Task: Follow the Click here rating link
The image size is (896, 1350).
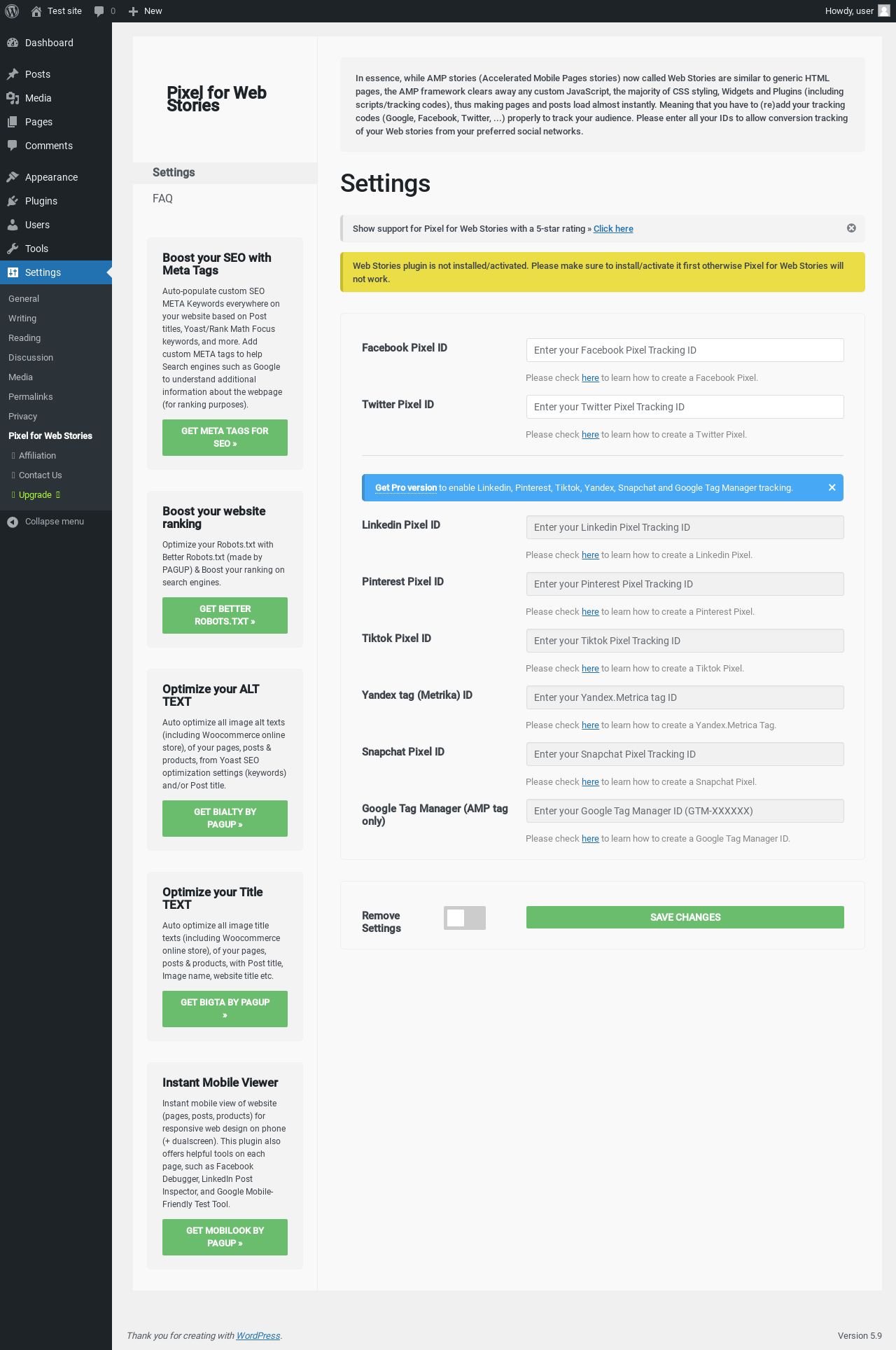Action: point(613,229)
